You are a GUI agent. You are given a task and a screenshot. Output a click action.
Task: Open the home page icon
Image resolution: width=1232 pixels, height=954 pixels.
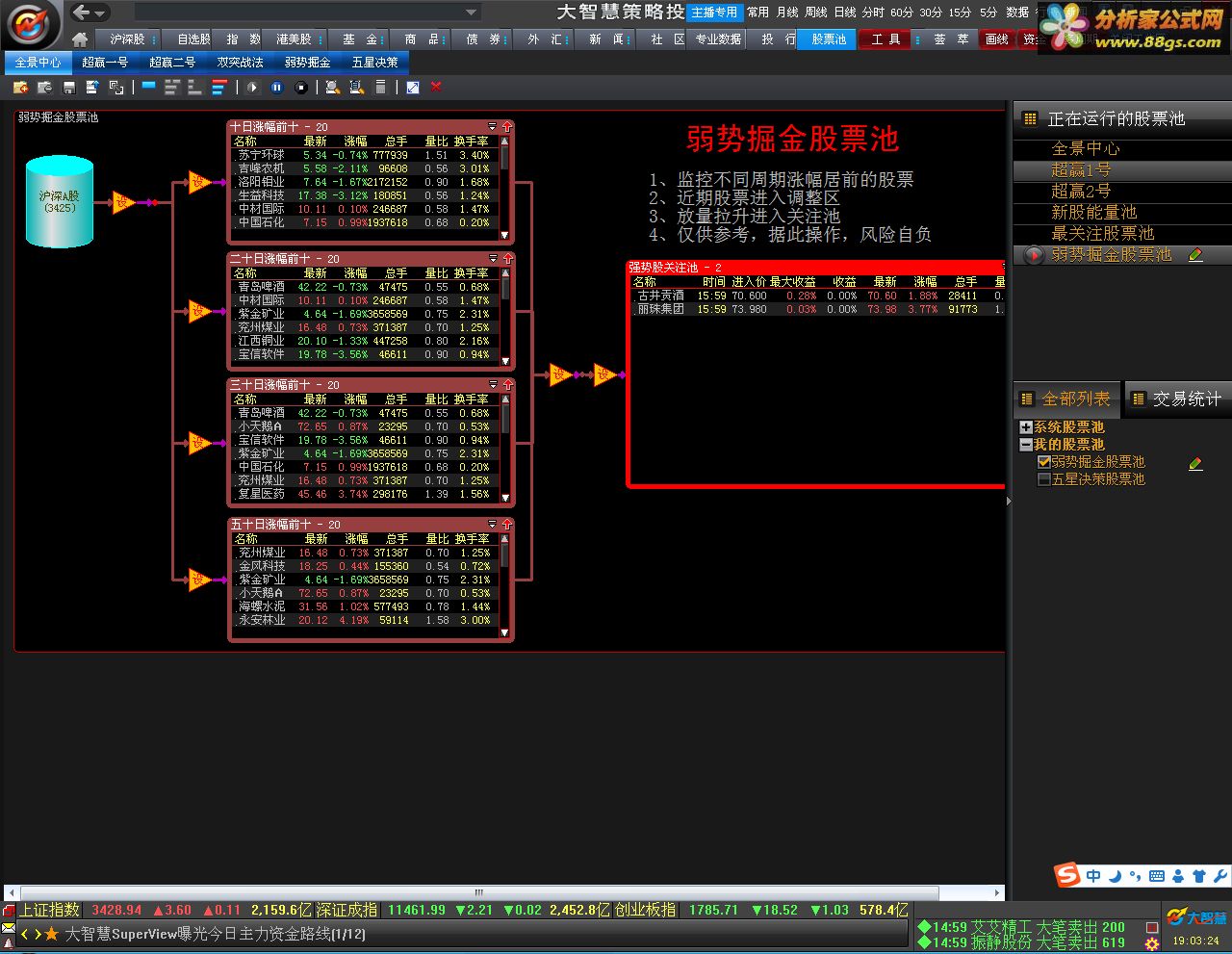coord(80,39)
